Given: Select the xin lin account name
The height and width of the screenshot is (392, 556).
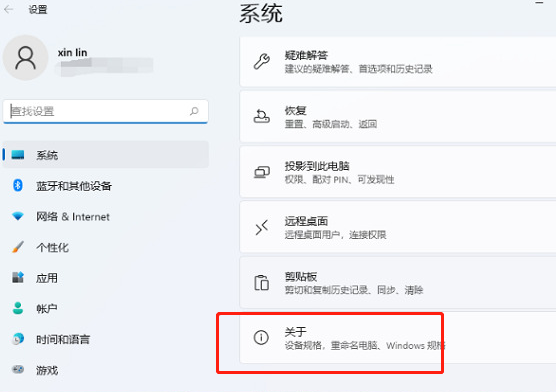Looking at the screenshot, I should (72, 53).
